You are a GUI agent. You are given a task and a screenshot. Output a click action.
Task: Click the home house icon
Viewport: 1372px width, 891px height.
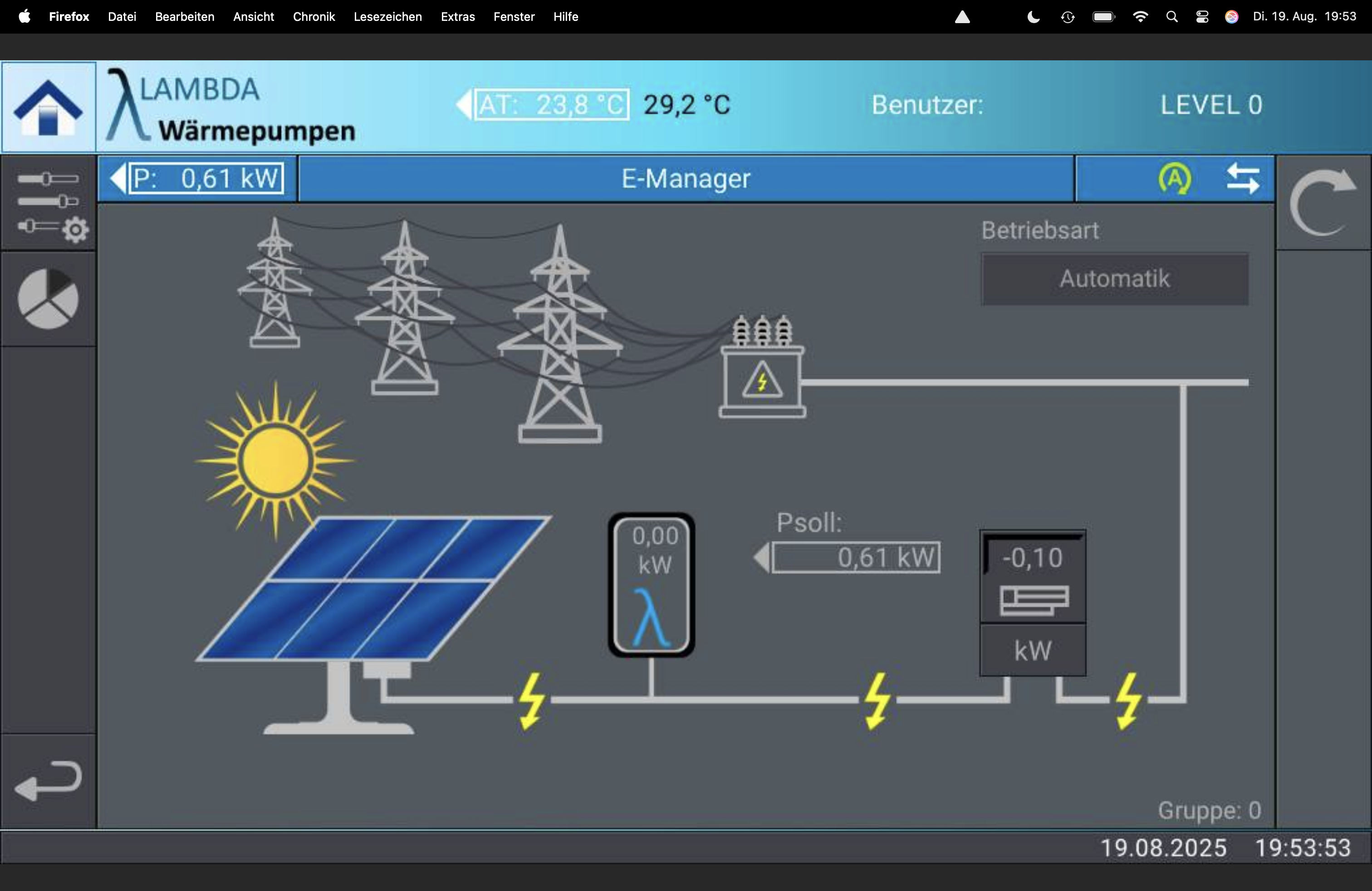[49, 107]
